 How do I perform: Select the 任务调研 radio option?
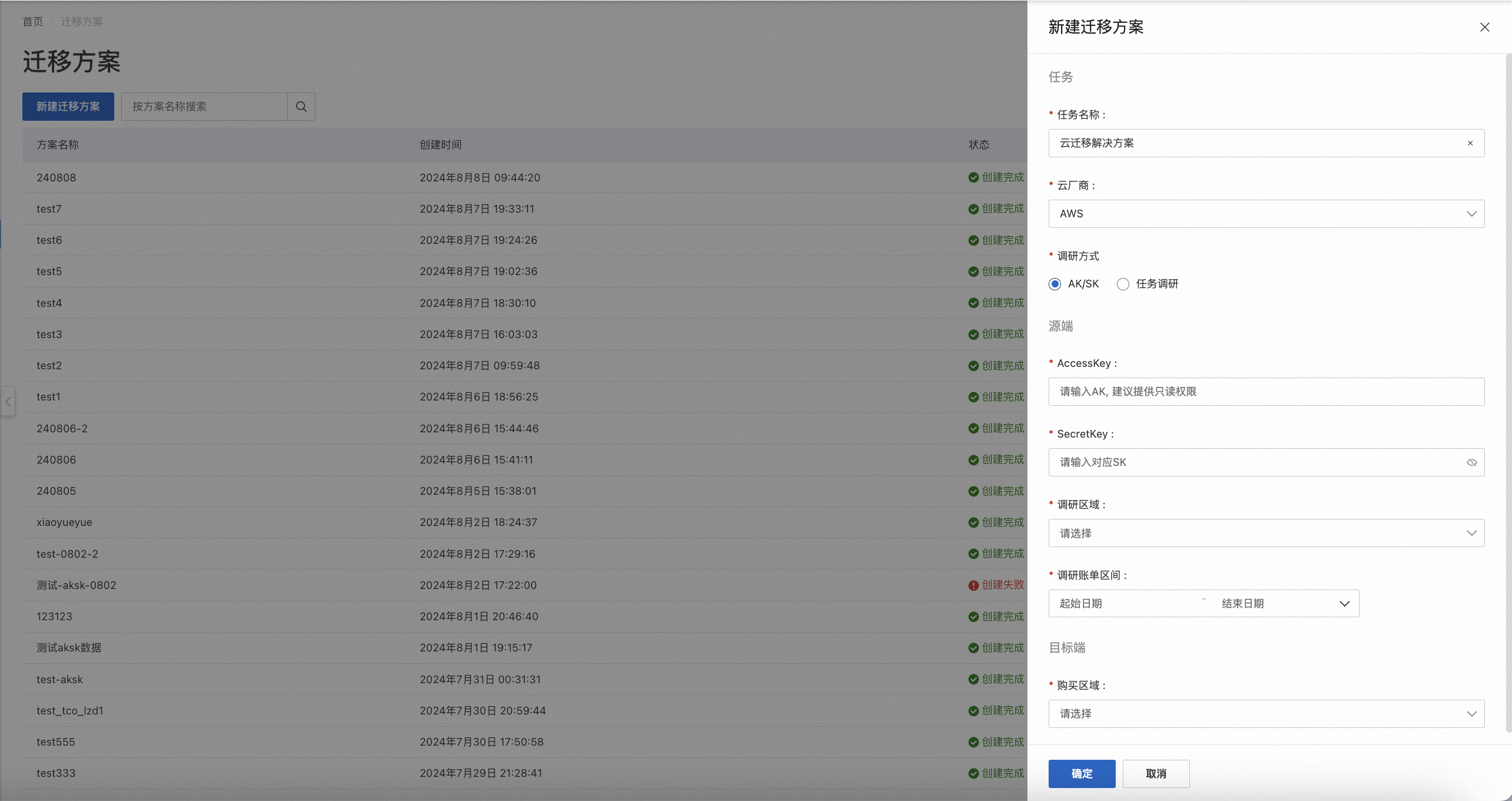click(x=1123, y=284)
